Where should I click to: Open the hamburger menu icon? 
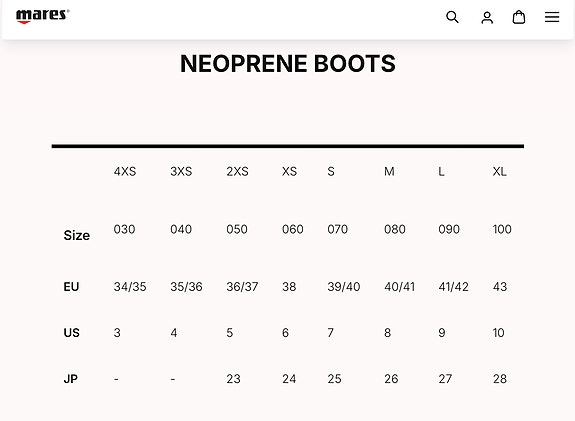click(552, 17)
